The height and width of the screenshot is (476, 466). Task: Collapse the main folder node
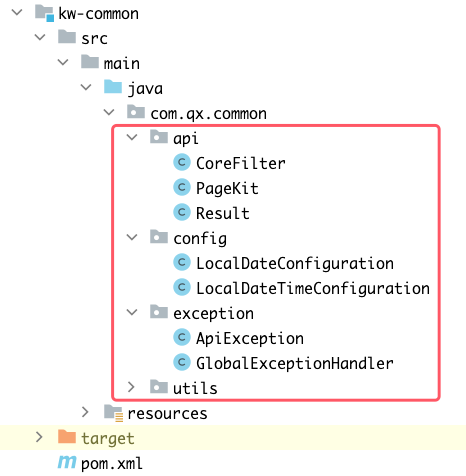click(63, 62)
